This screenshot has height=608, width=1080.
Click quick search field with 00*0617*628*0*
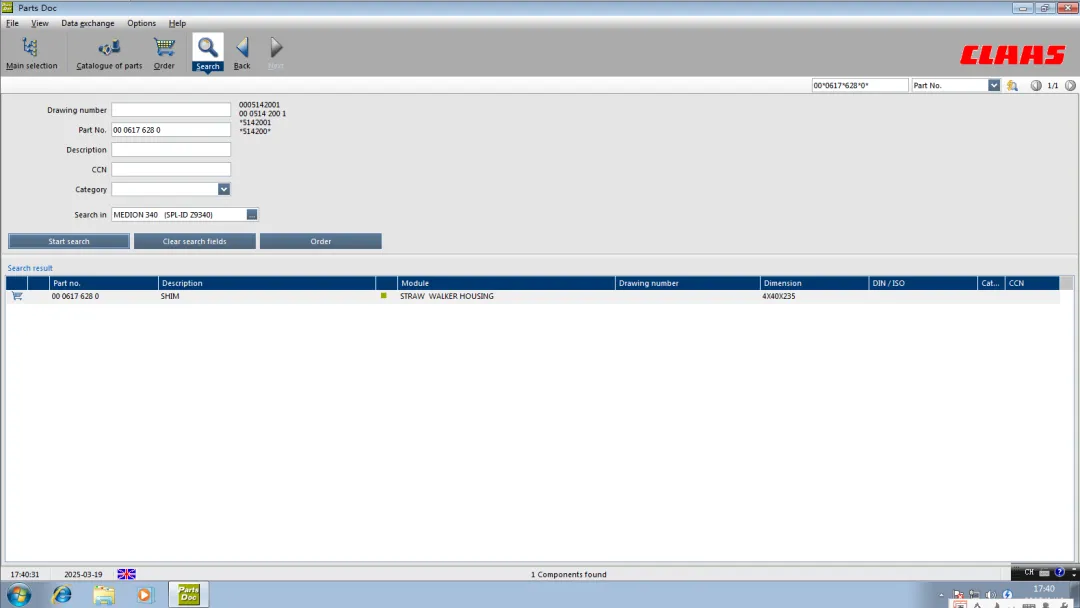pyautogui.click(x=860, y=85)
